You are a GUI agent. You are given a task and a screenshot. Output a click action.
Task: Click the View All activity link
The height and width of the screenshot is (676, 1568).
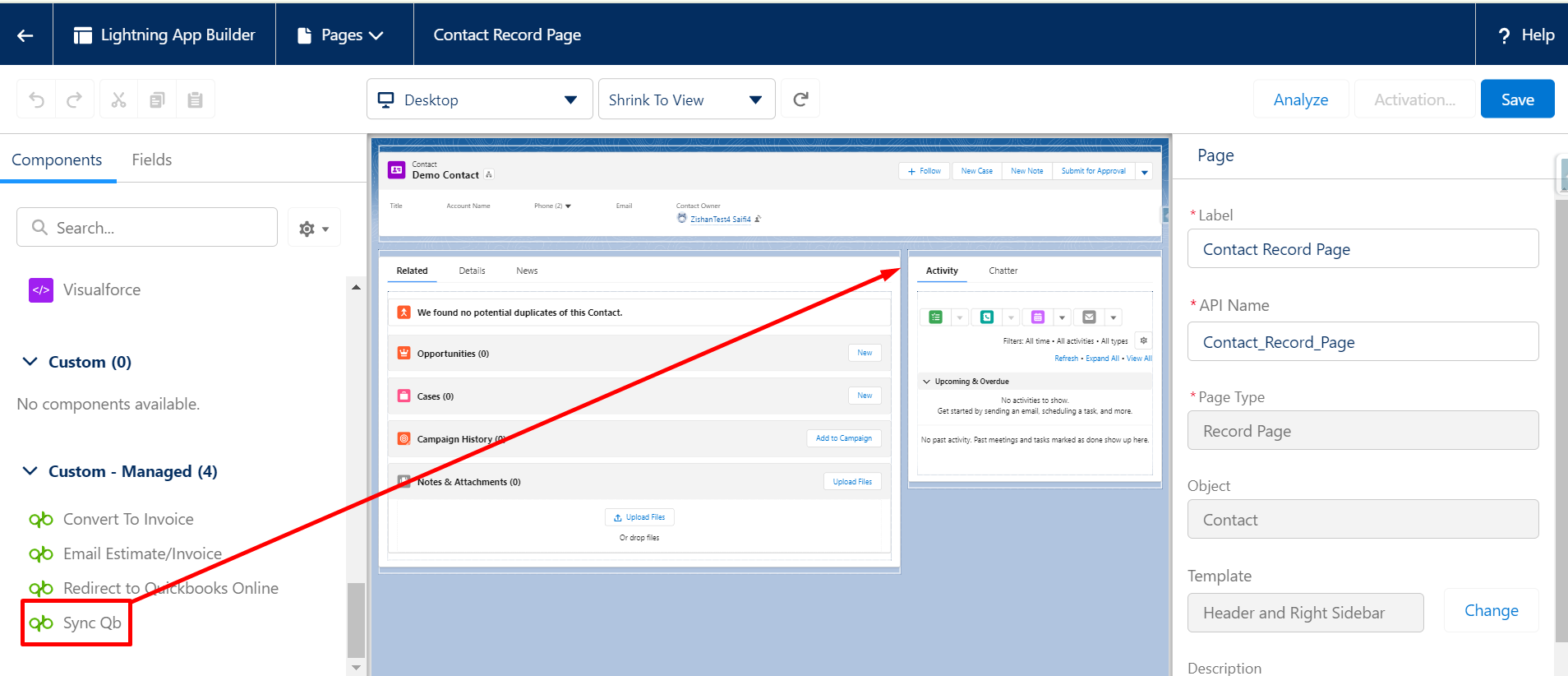(1139, 359)
